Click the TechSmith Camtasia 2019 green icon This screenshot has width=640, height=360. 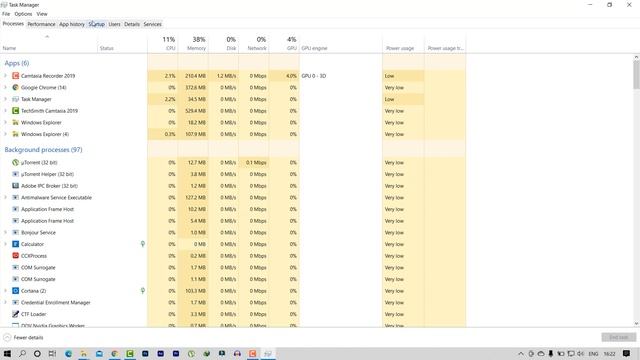click(16, 111)
